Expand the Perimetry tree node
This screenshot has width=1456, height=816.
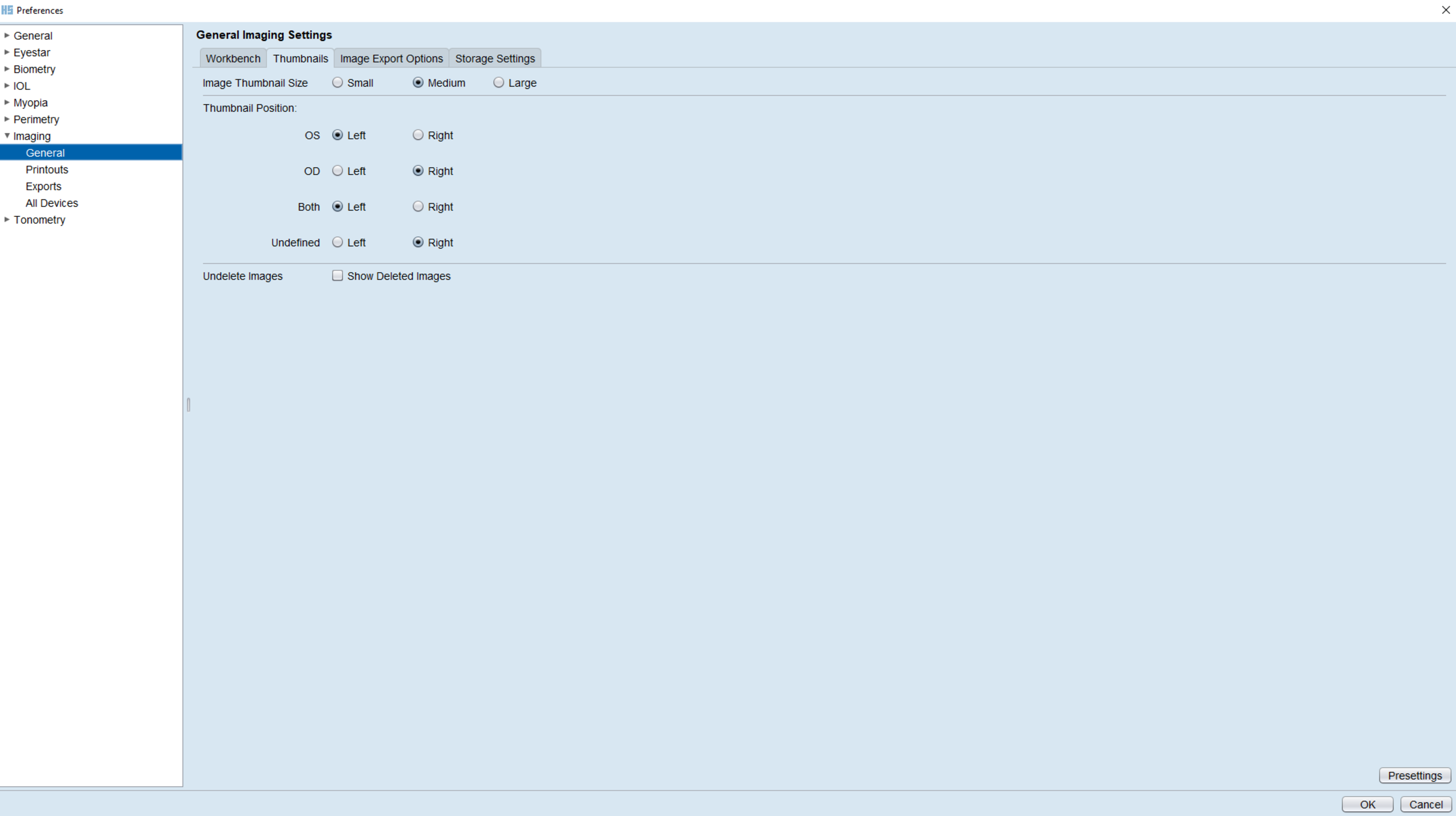click(7, 119)
